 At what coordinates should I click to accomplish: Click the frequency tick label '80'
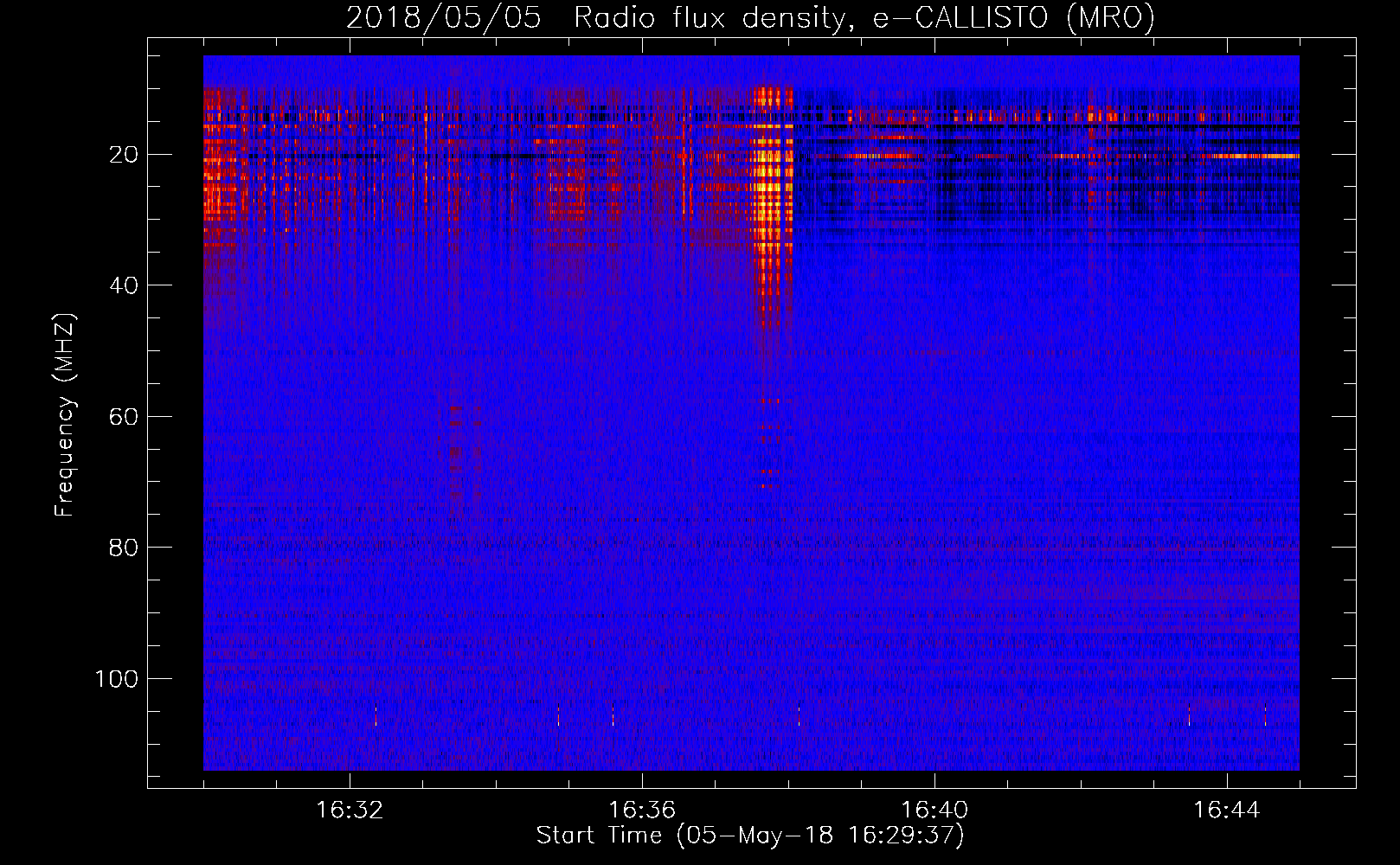(124, 548)
